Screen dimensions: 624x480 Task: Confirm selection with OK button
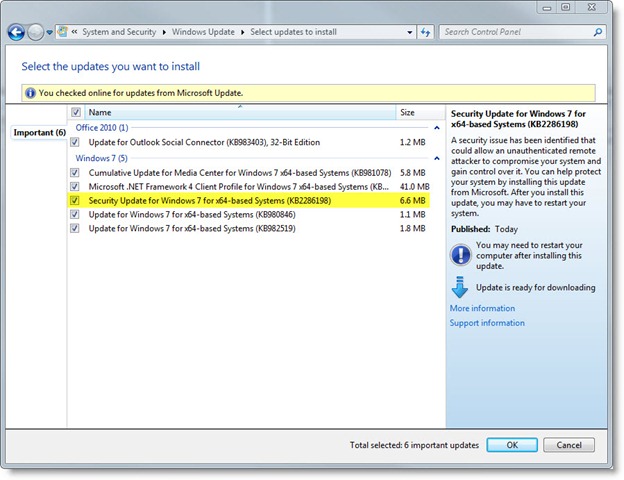pyautogui.click(x=512, y=445)
